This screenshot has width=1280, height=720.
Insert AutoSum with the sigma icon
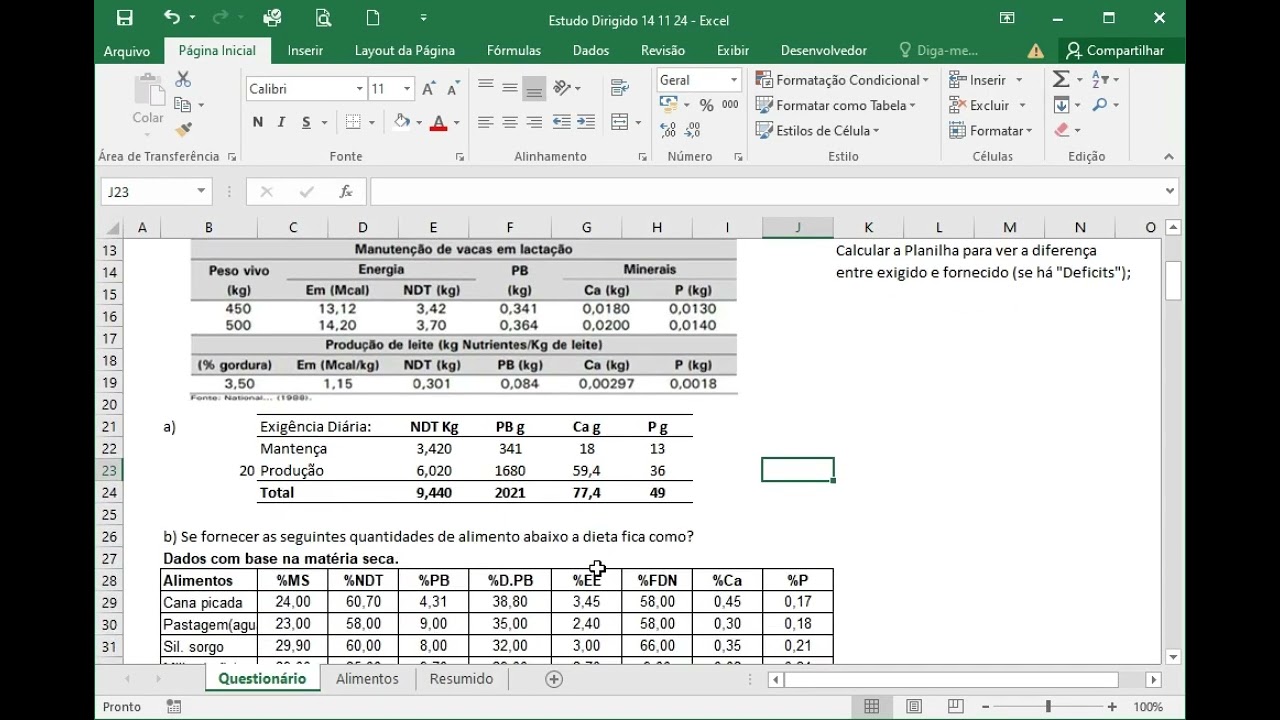1062,79
